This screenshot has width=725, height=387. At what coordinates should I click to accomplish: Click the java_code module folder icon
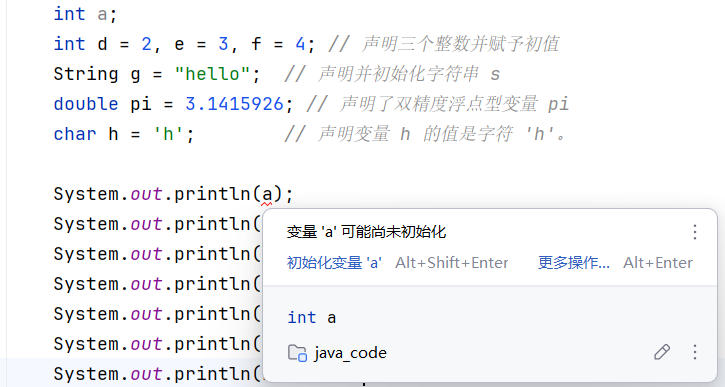[x=297, y=353]
